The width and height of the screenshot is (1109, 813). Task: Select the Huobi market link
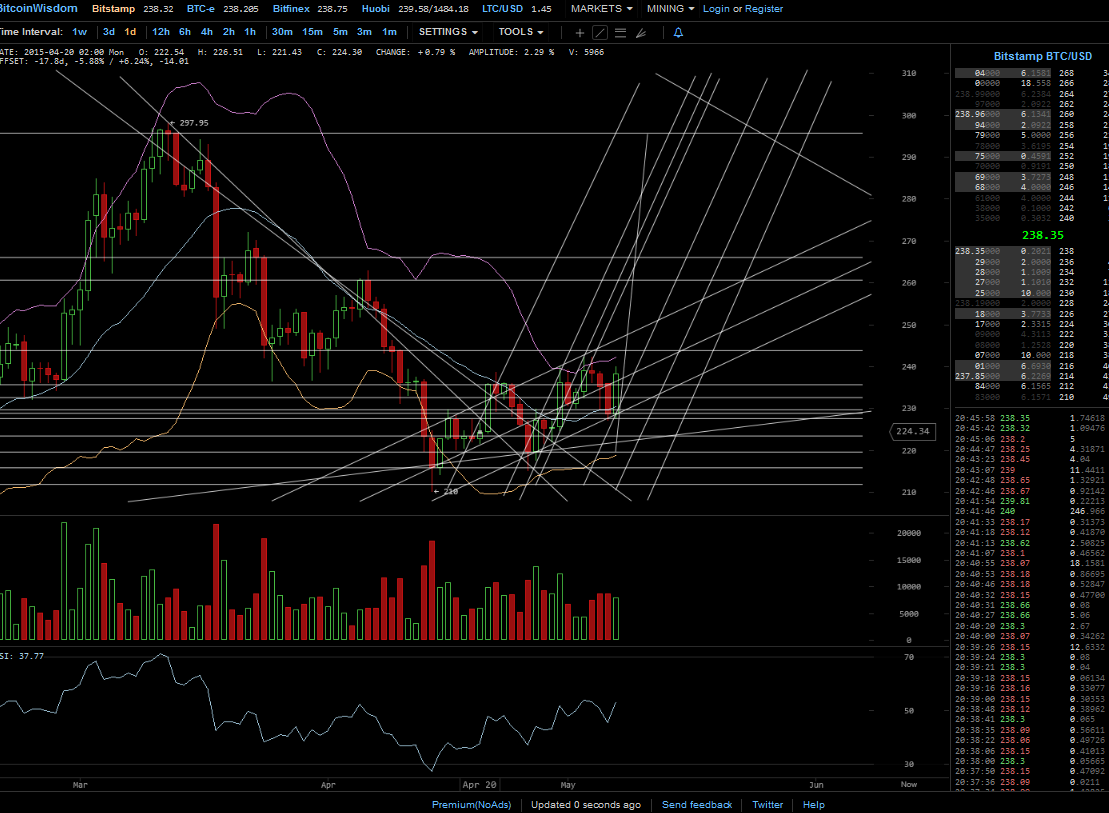(x=376, y=8)
